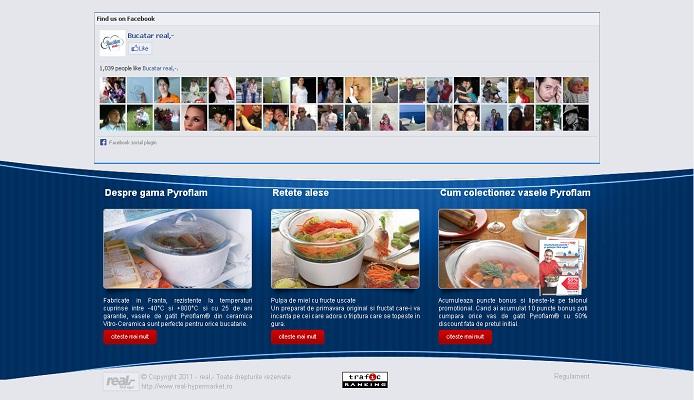694x400 pixels.
Task: Click the hat-wearing person photo ending the bottom row
Action: [576, 118]
